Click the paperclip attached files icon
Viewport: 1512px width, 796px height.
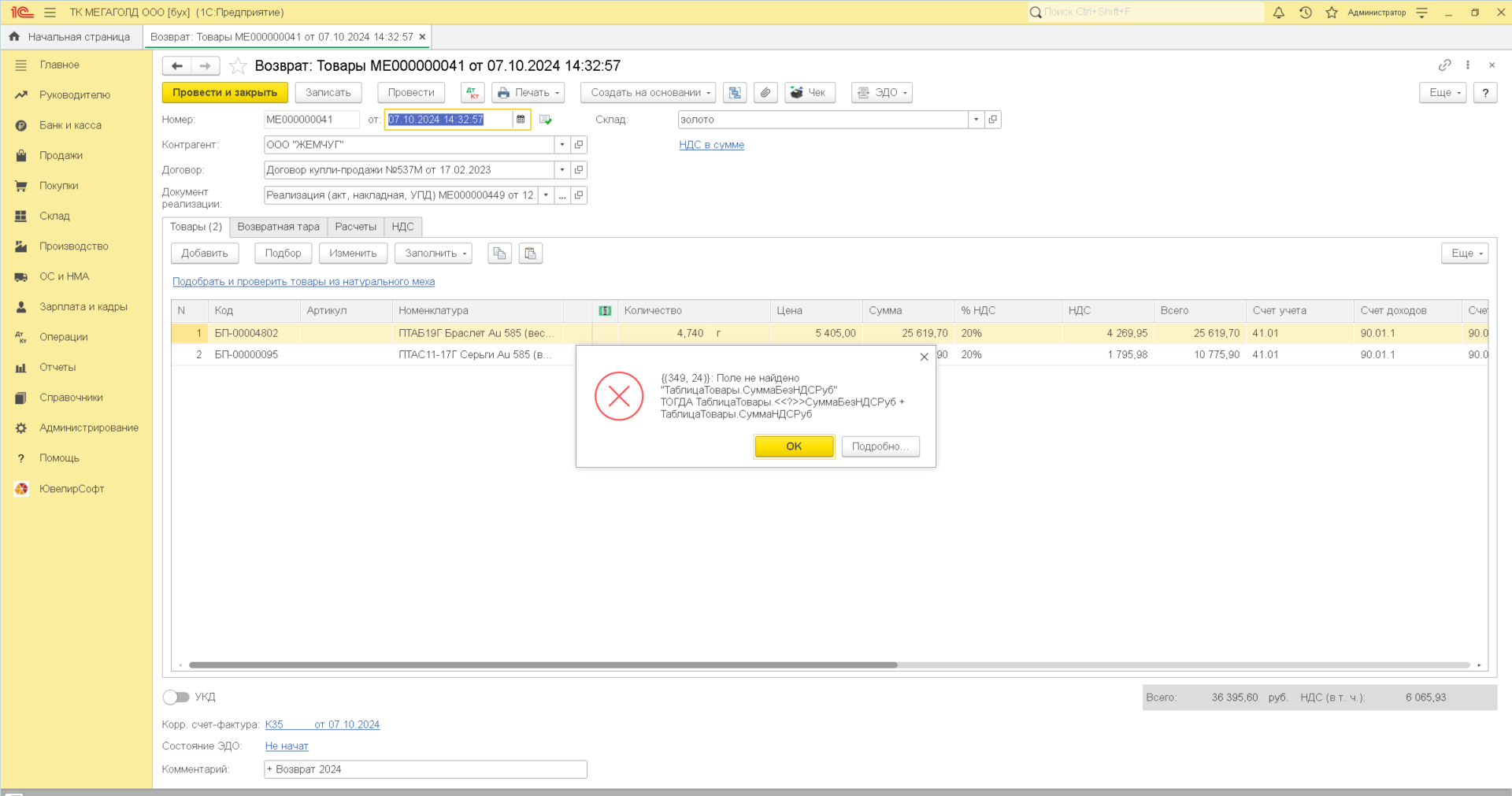[x=765, y=93]
